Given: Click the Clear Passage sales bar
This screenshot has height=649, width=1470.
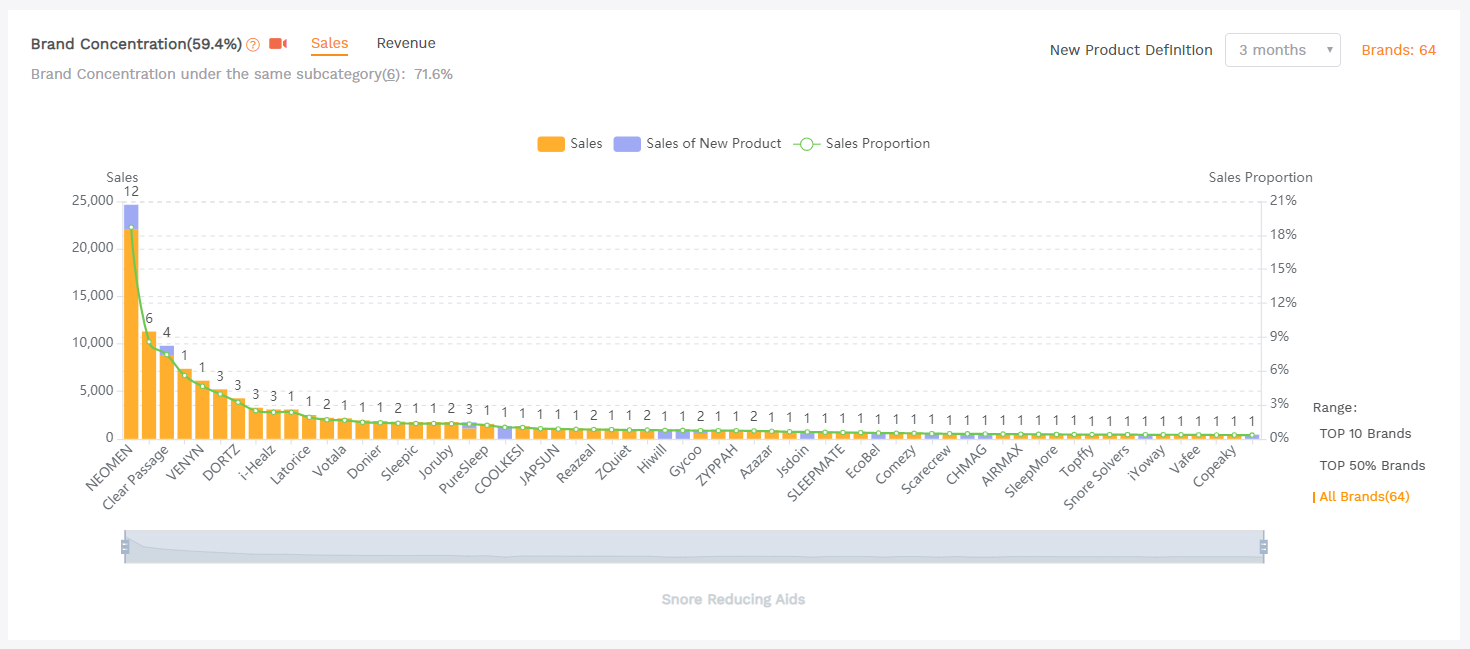Looking at the screenshot, I should [149, 390].
